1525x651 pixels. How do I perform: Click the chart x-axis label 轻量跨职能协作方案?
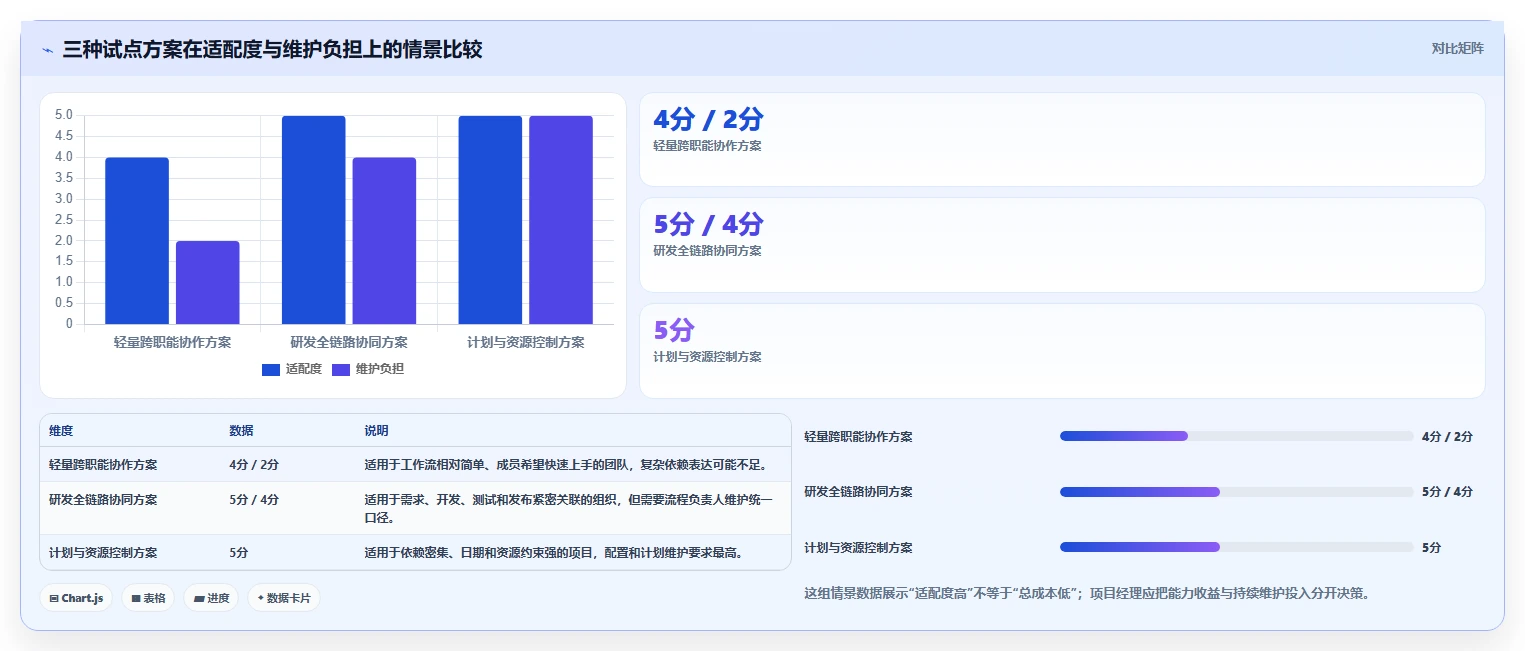tap(172, 342)
